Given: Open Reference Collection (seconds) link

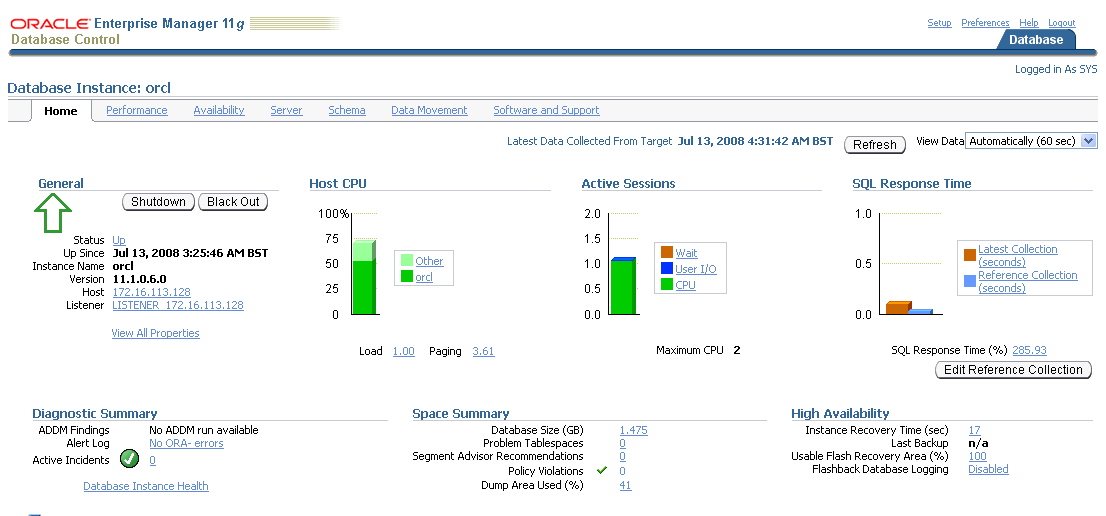Looking at the screenshot, I should click(x=1028, y=281).
